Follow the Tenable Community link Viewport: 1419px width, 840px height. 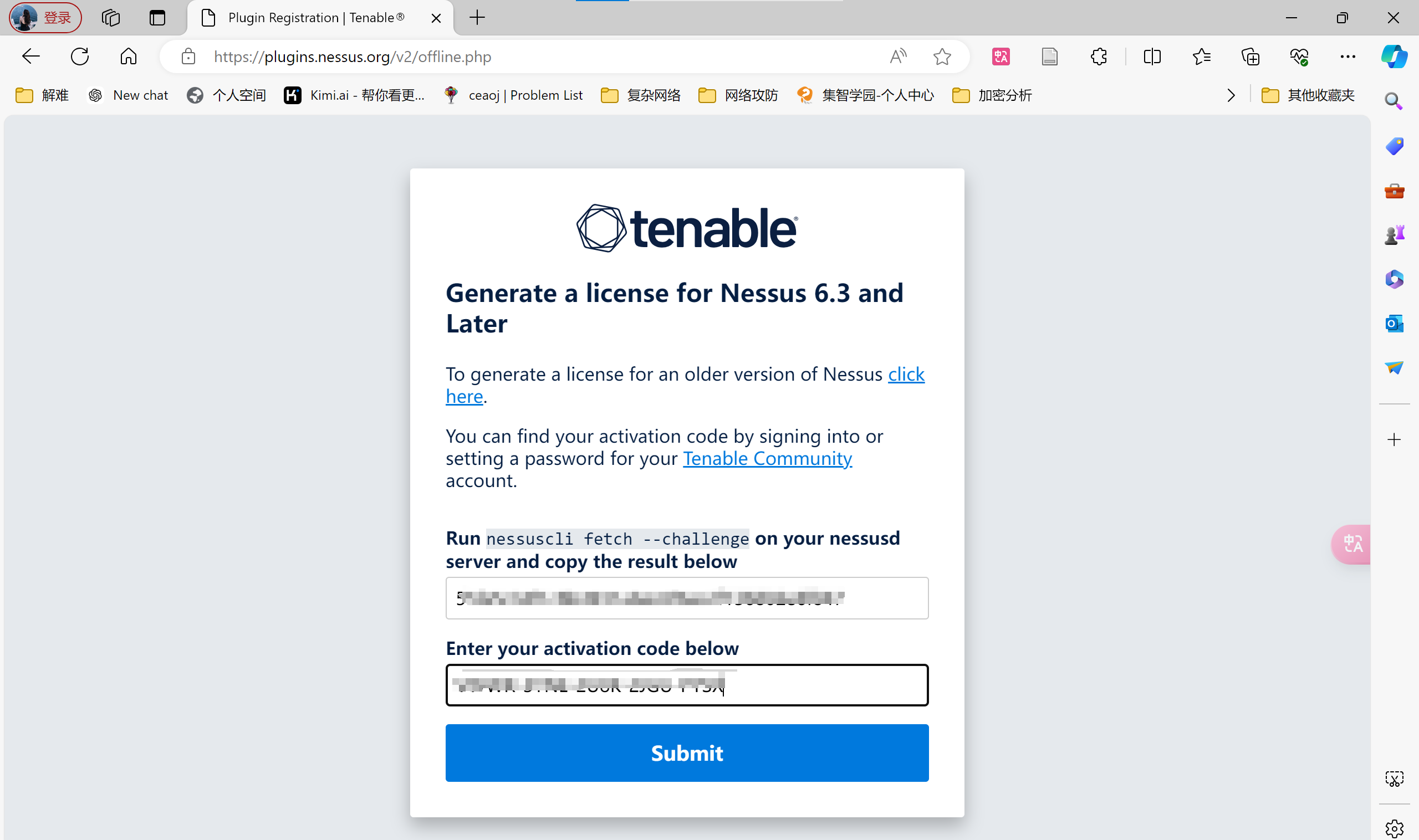(x=767, y=458)
